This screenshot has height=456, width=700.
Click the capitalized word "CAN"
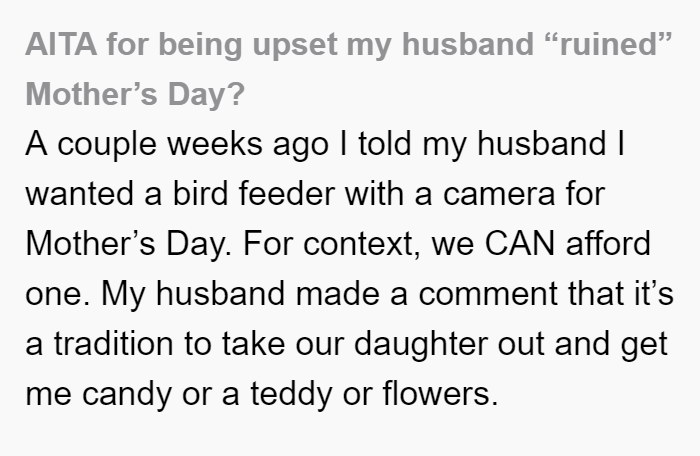[520, 243]
